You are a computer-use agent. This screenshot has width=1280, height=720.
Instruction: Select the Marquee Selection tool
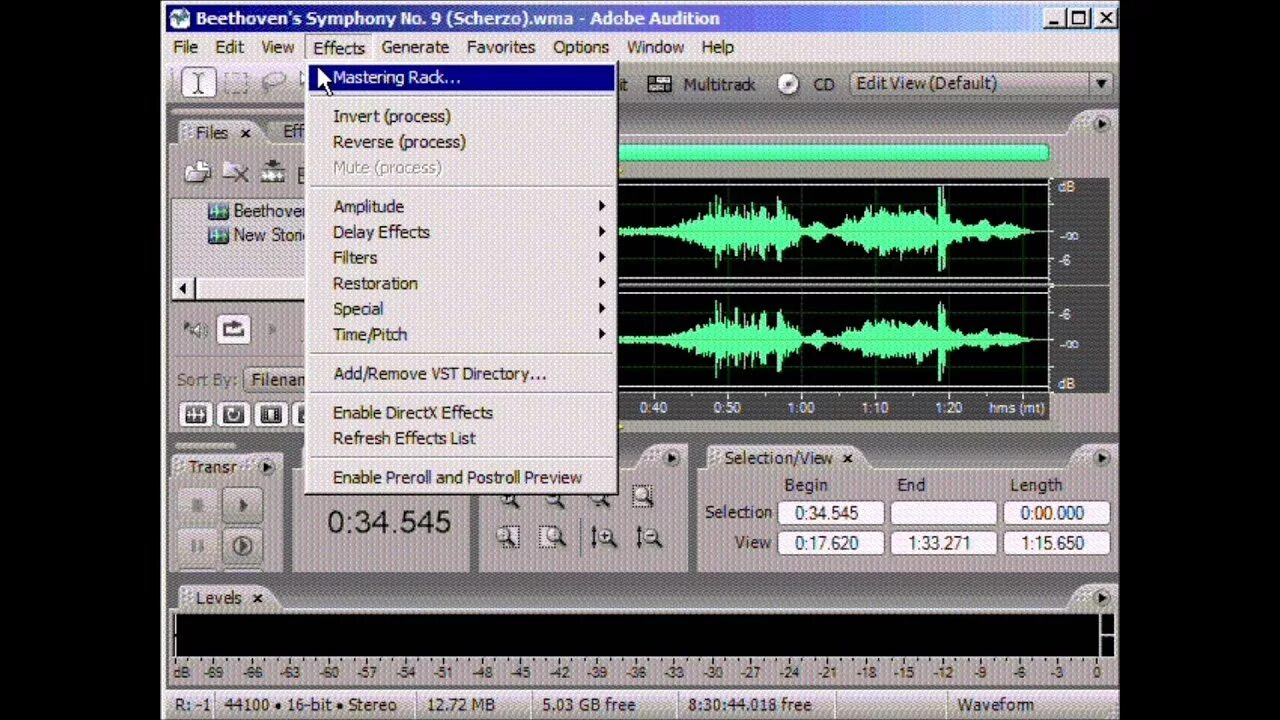[235, 83]
